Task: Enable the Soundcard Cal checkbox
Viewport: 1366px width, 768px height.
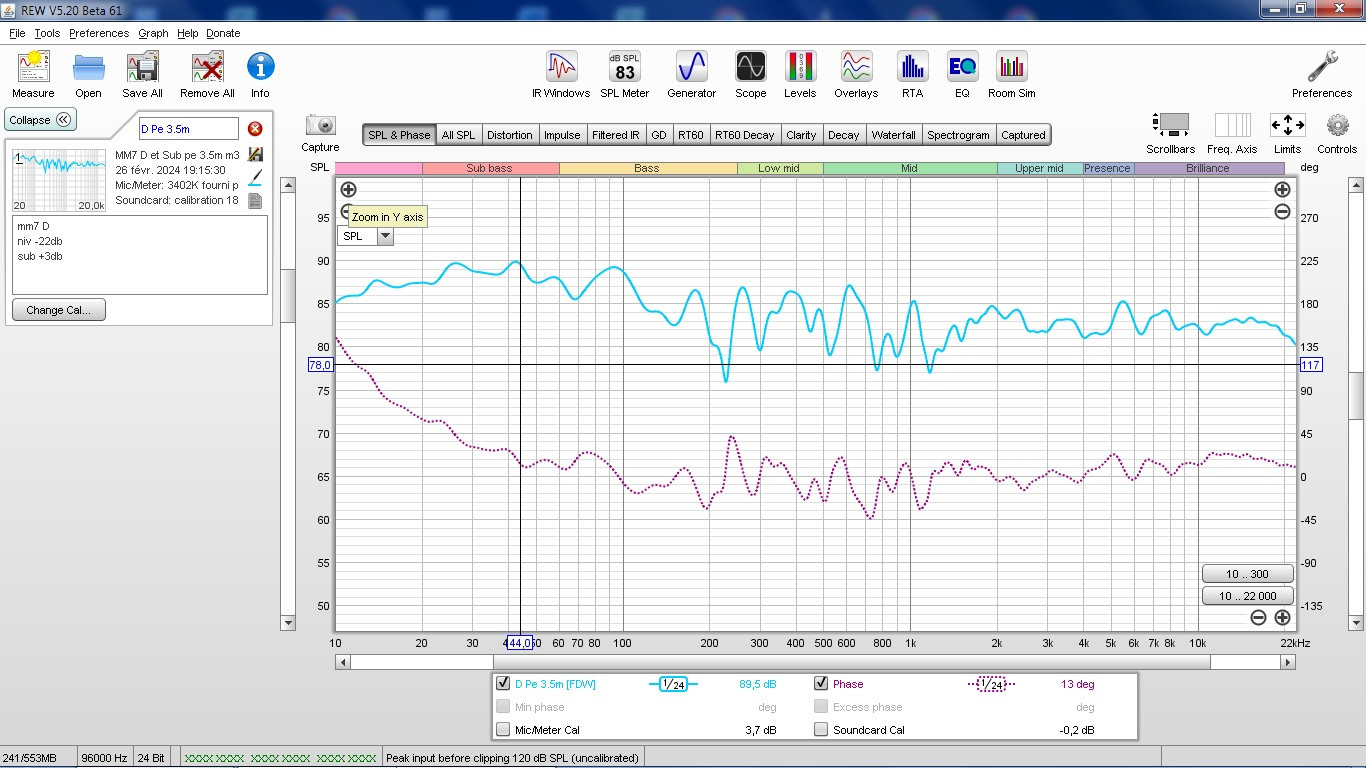Action: click(x=821, y=730)
